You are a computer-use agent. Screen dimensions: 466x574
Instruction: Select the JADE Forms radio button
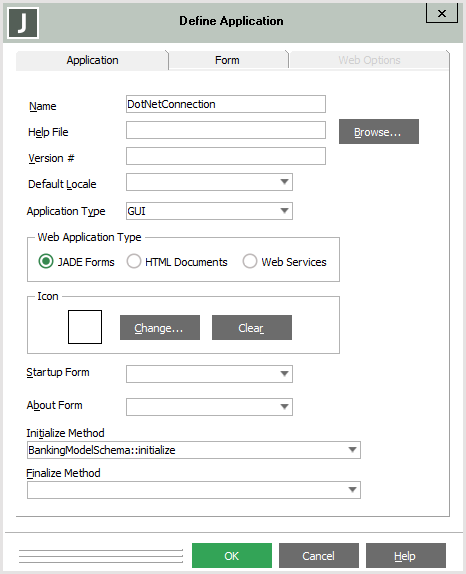(46, 261)
